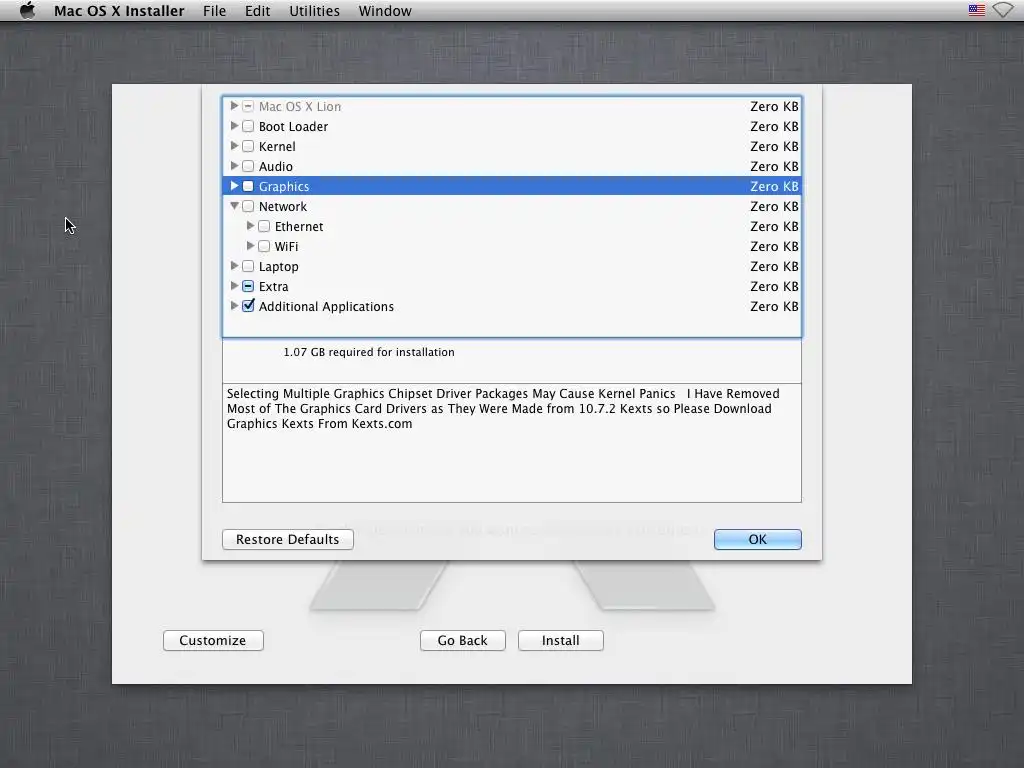The image size is (1024, 768).
Task: Open the Mac OS X Installer menu
Action: point(119,11)
